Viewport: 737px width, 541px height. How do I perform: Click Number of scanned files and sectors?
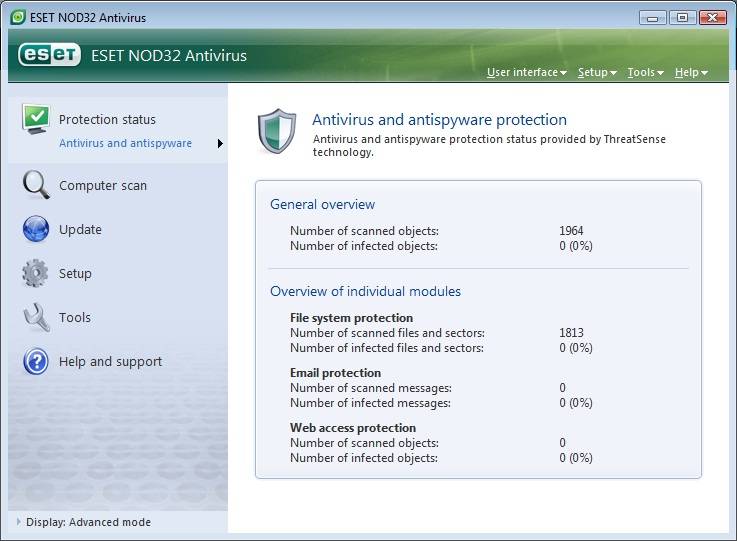pyautogui.click(x=387, y=333)
